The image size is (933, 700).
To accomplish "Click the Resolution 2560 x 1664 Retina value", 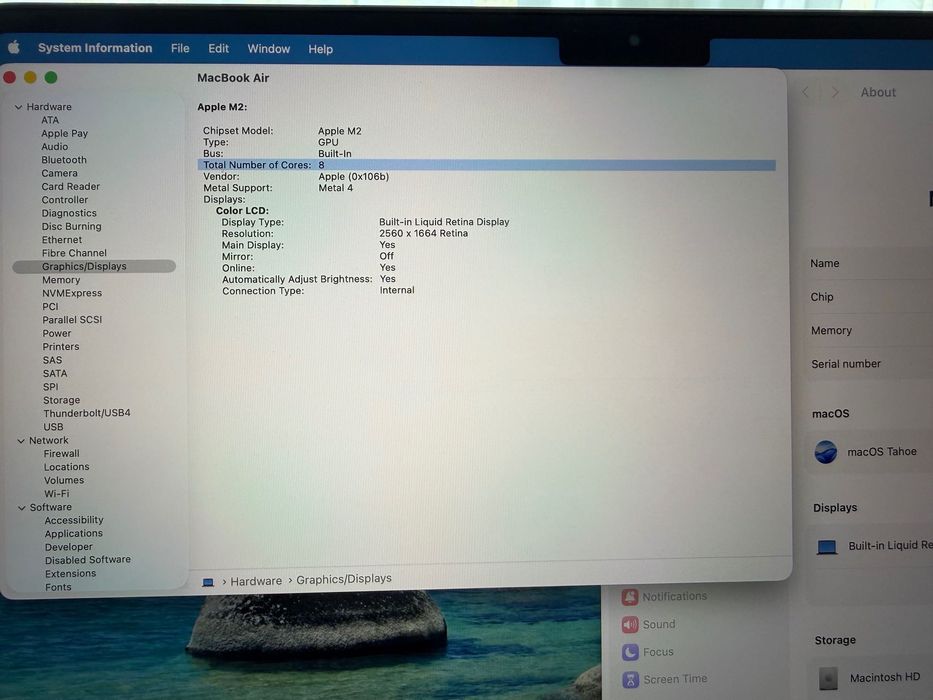I will [424, 233].
